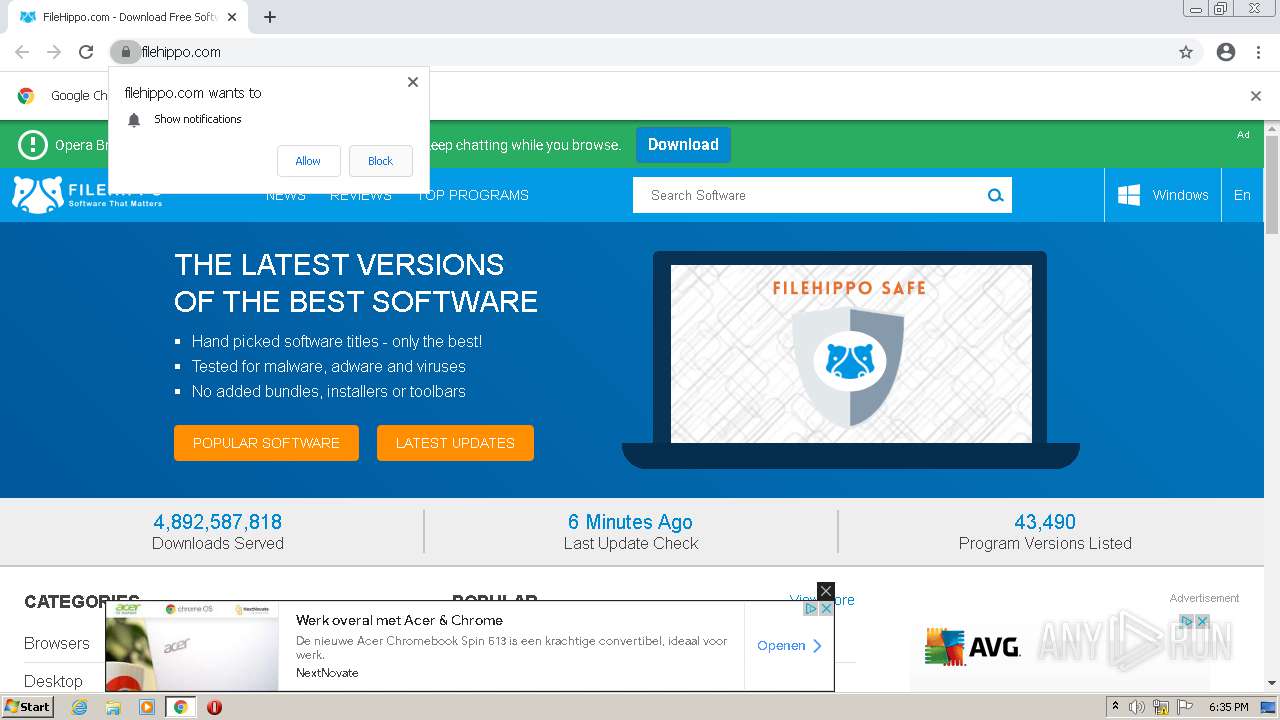
Task: Click the AVG advertisement logo
Action: 972,647
